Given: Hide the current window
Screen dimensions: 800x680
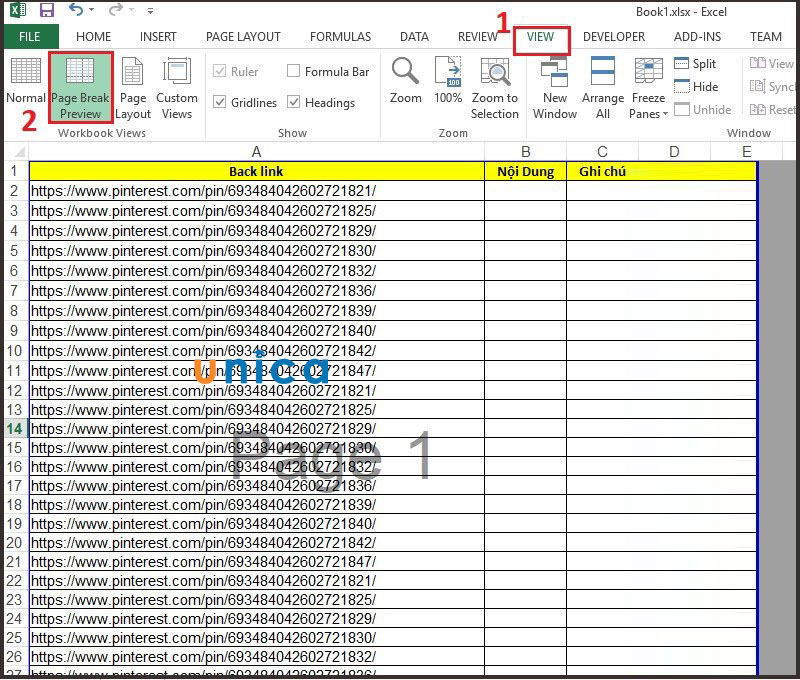Looking at the screenshot, I should pos(696,87).
